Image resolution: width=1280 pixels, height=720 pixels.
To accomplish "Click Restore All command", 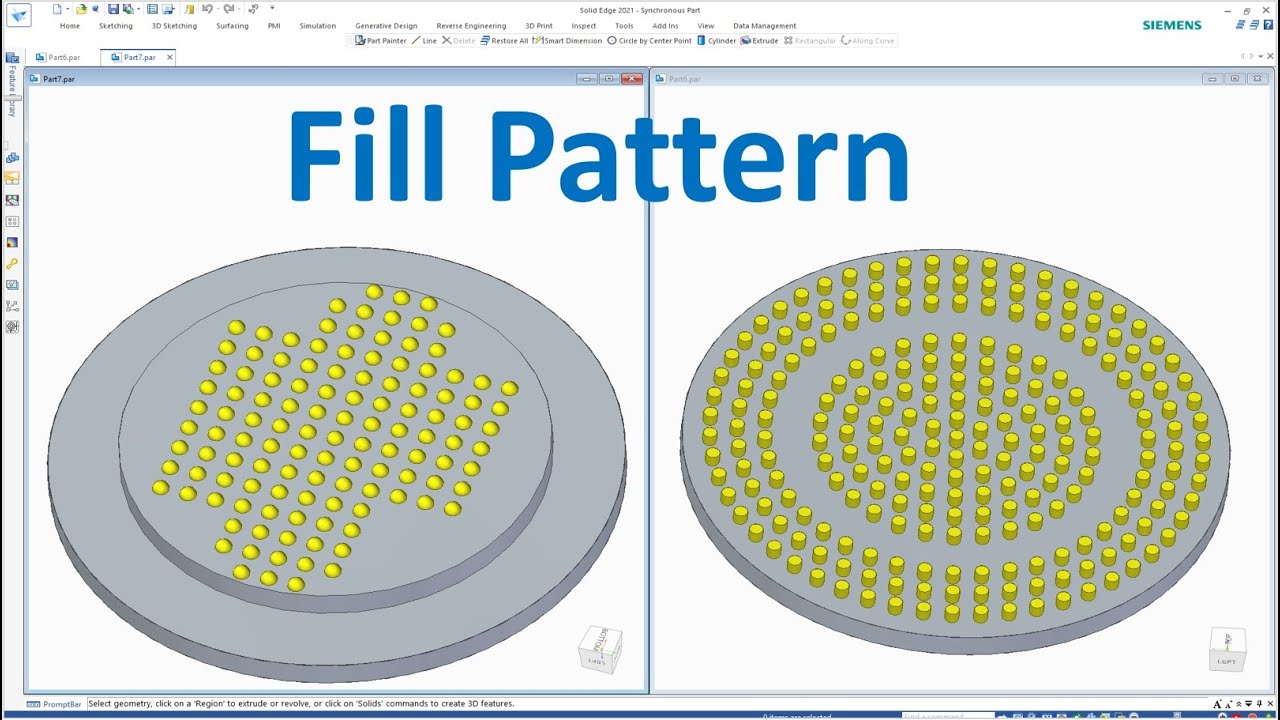I will pyautogui.click(x=504, y=41).
